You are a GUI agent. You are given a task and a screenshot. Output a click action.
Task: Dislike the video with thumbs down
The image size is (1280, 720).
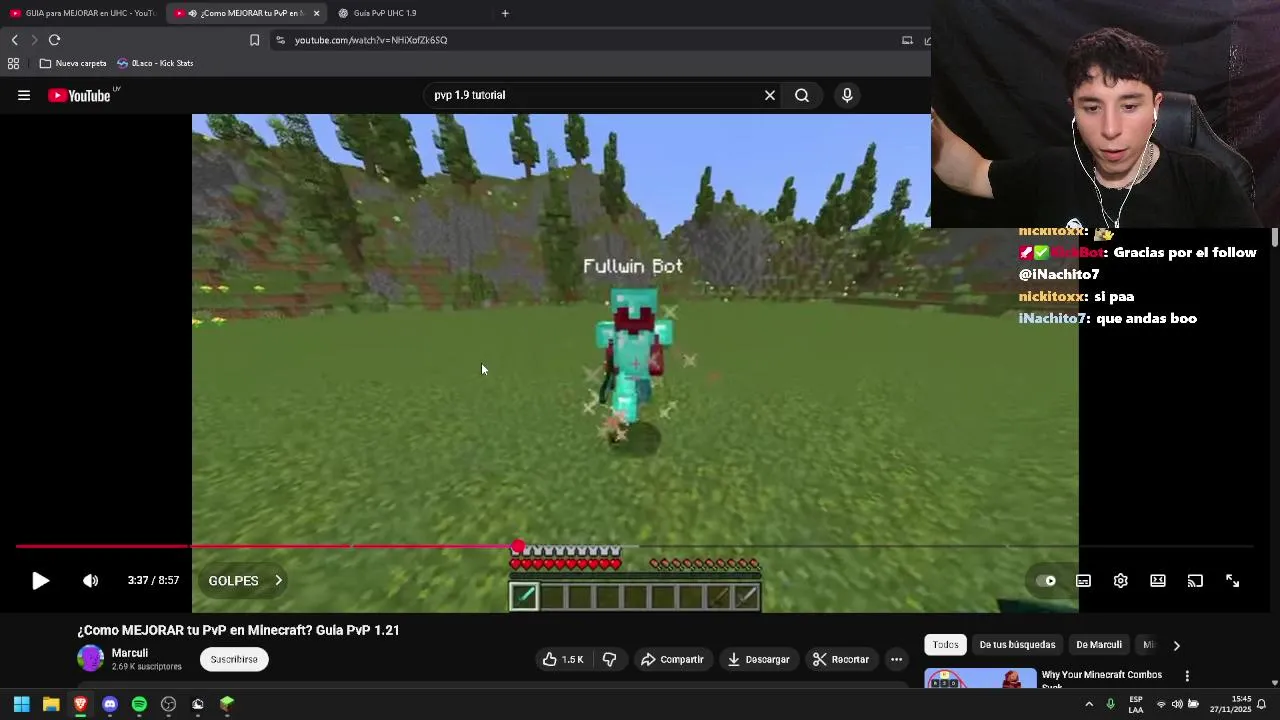tap(609, 660)
